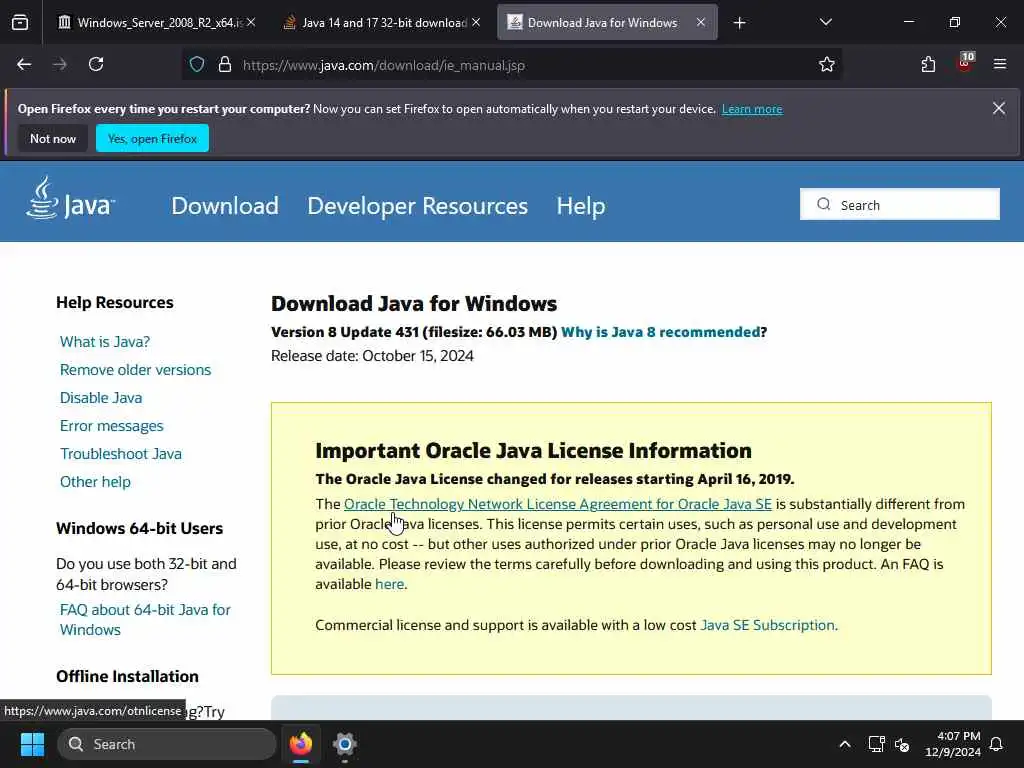Viewport: 1024px width, 768px height.
Task: Open the Download menu item
Action: pos(225,206)
